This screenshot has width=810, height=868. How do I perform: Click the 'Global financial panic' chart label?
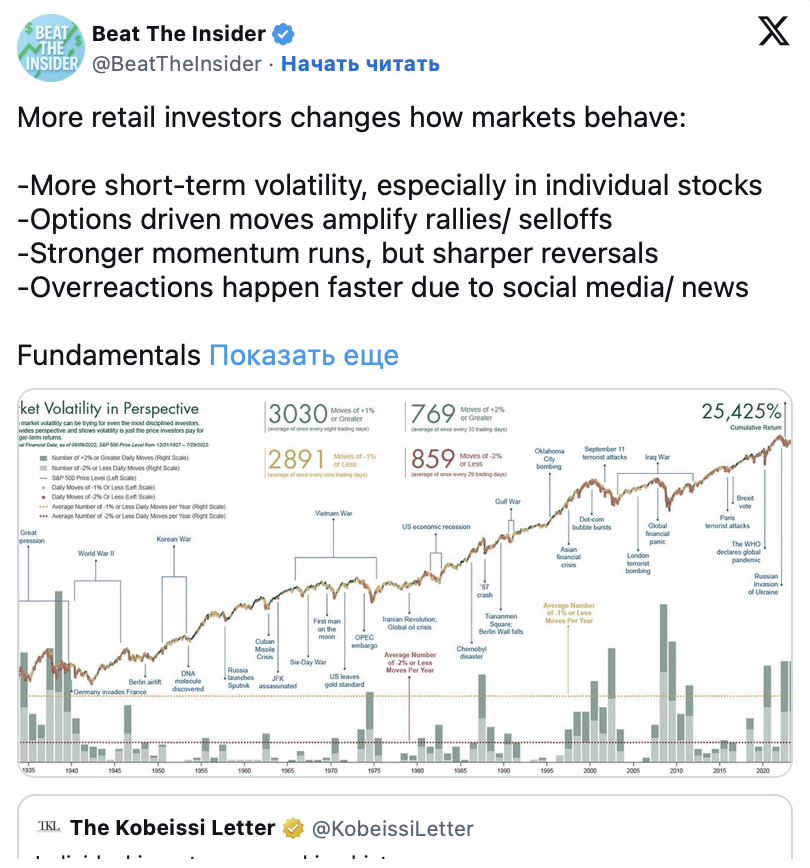tap(657, 534)
